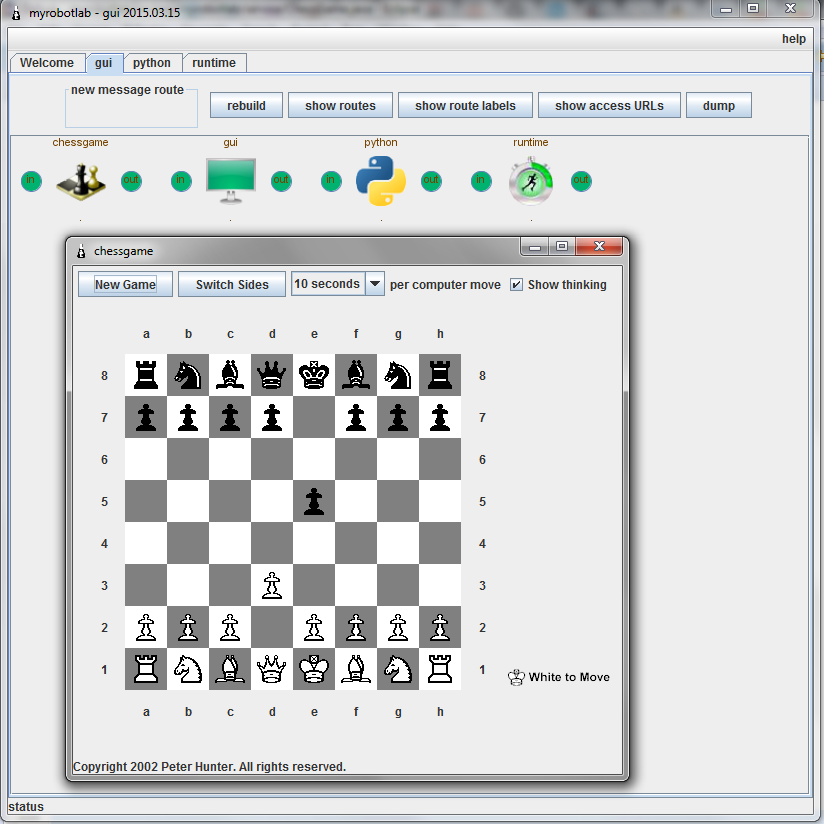Viewport: 824px width, 824px height.
Task: Click the chessgame window title bar icon
Action: (x=81, y=251)
